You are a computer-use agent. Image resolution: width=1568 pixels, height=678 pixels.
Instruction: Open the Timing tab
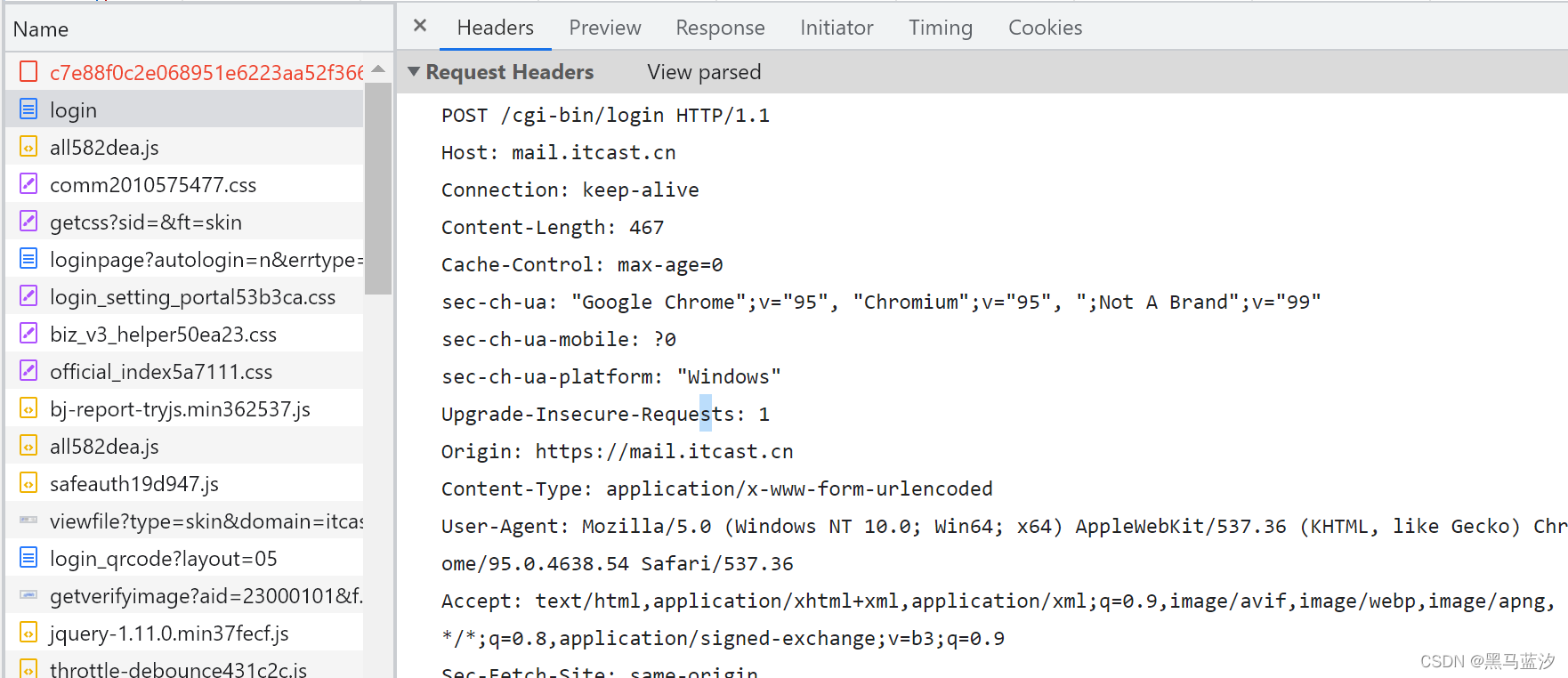click(x=940, y=28)
